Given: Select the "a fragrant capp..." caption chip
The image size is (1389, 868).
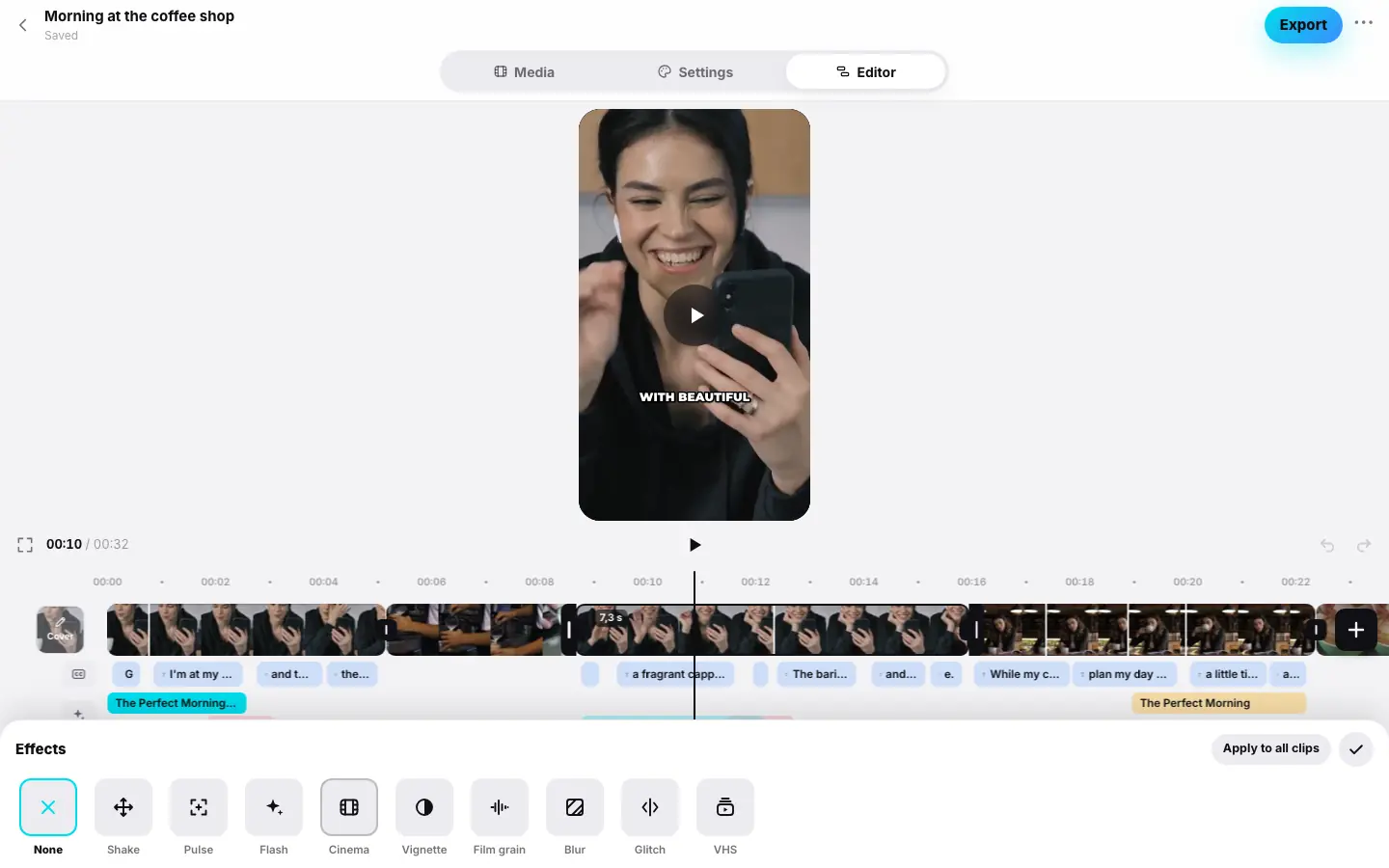Looking at the screenshot, I should coord(676,674).
